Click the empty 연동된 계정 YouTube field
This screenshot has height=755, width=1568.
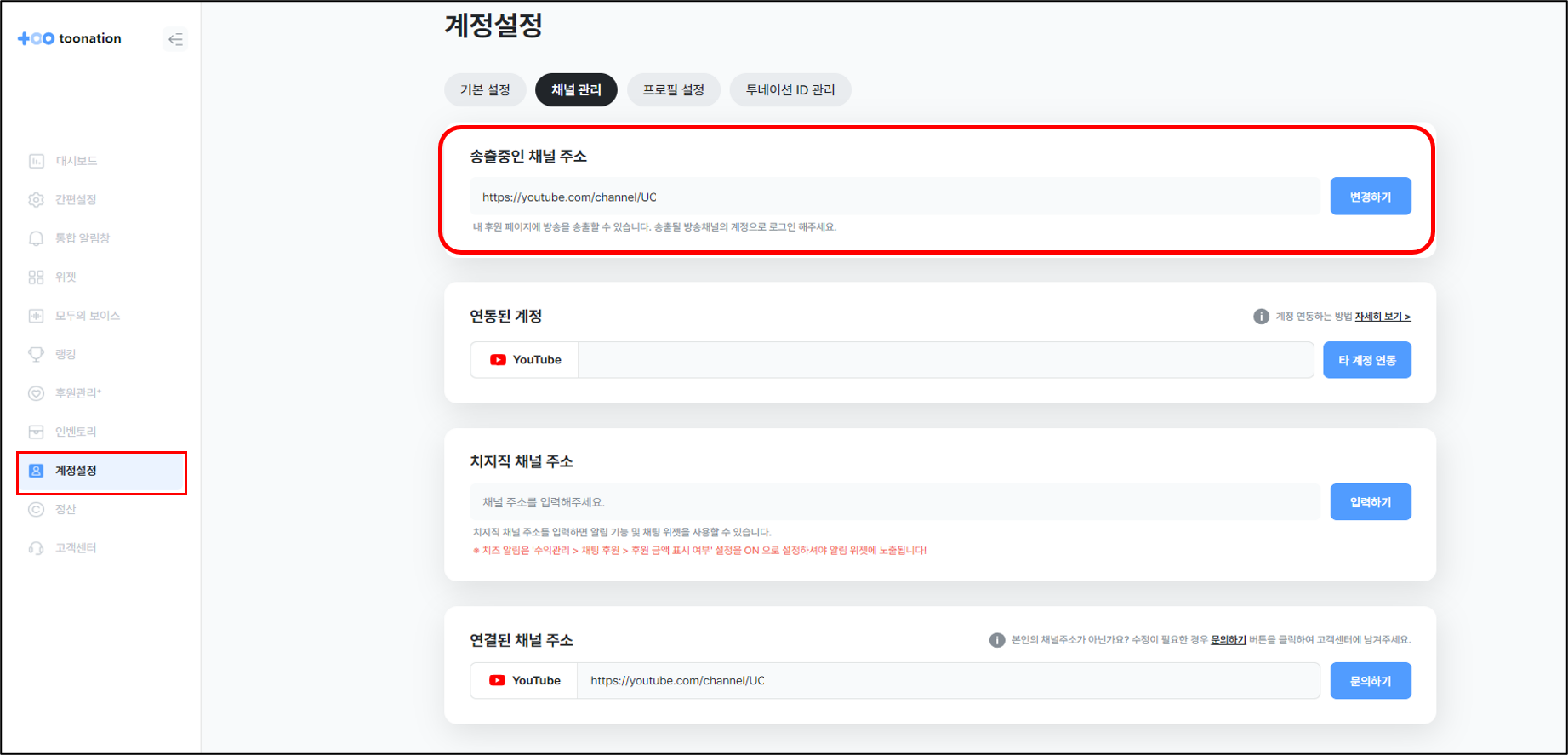coord(946,360)
